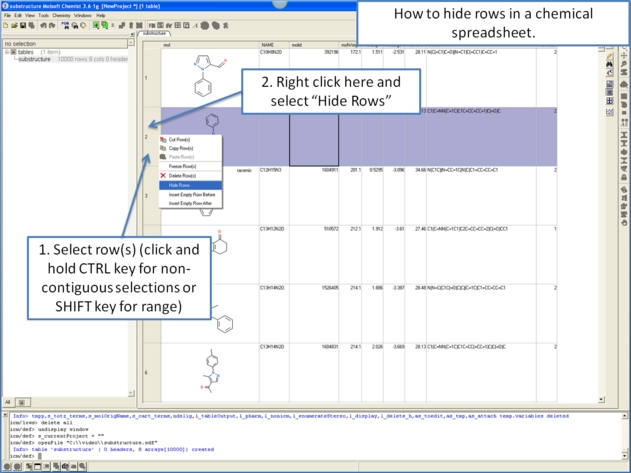Click the Save icon in toolbar
631x473 pixels.
click(23, 26)
